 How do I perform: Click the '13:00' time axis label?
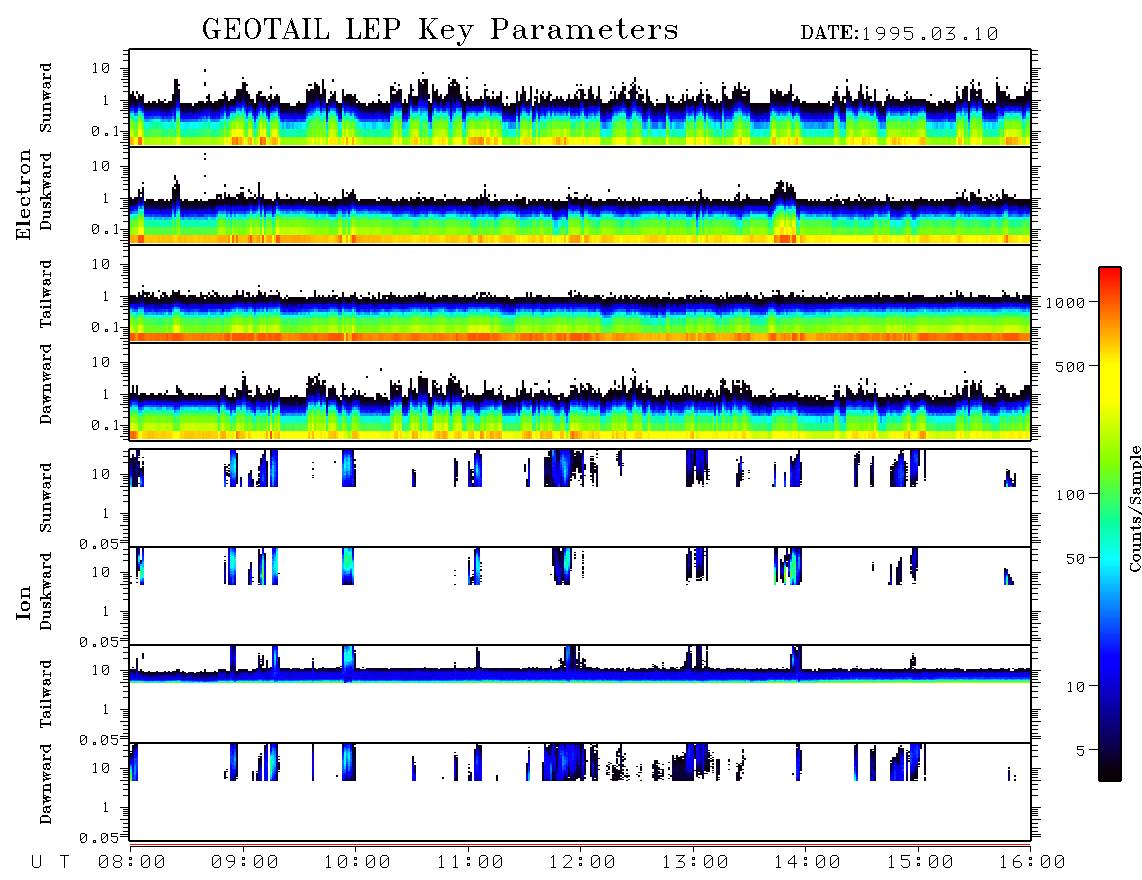(x=695, y=862)
